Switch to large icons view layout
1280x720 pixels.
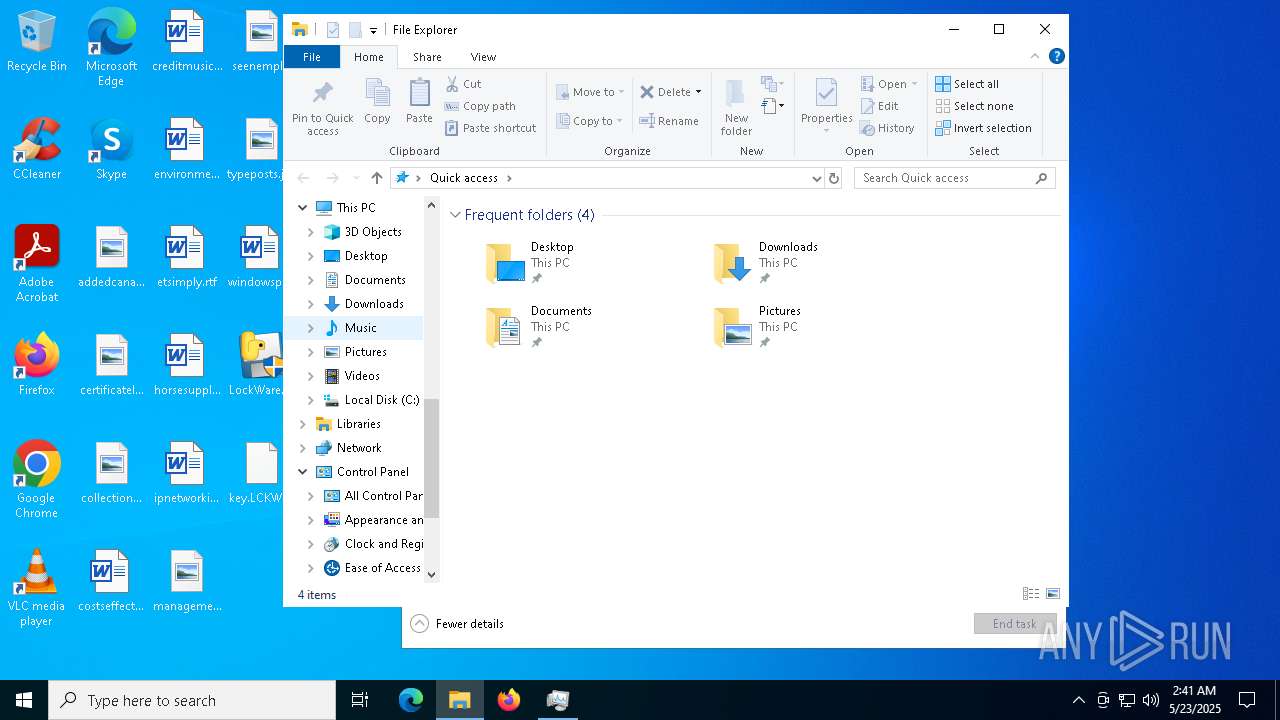tap(1052, 594)
